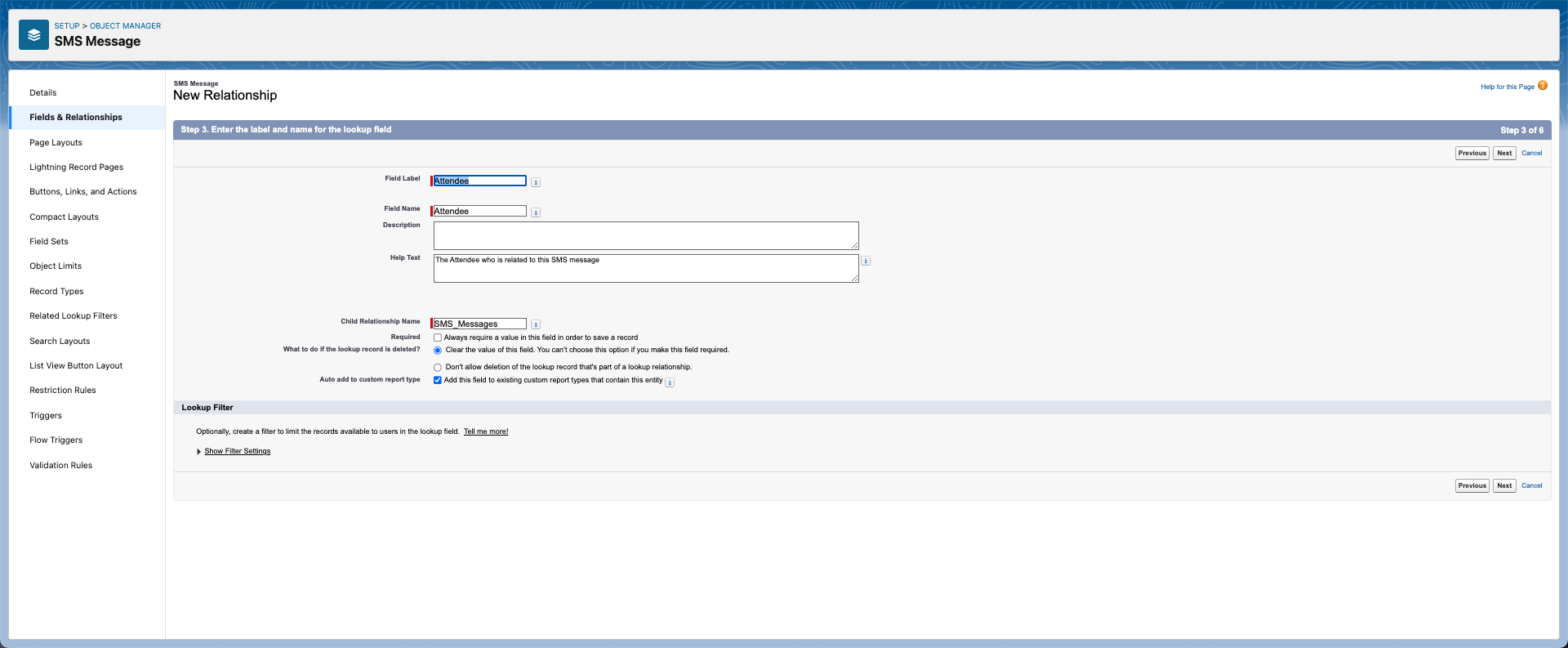Click the top Previous button
This screenshot has width=1568, height=648.
(x=1472, y=153)
